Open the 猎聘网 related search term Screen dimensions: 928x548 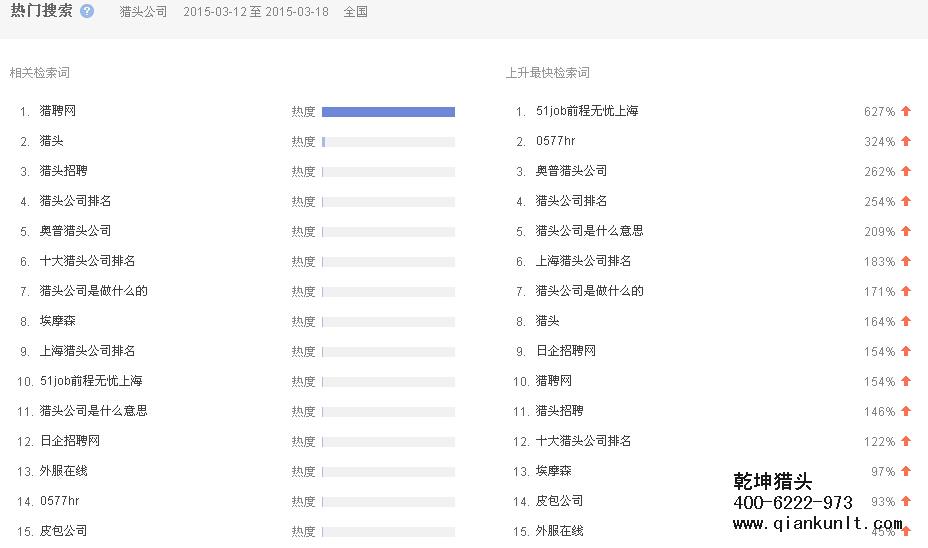58,111
